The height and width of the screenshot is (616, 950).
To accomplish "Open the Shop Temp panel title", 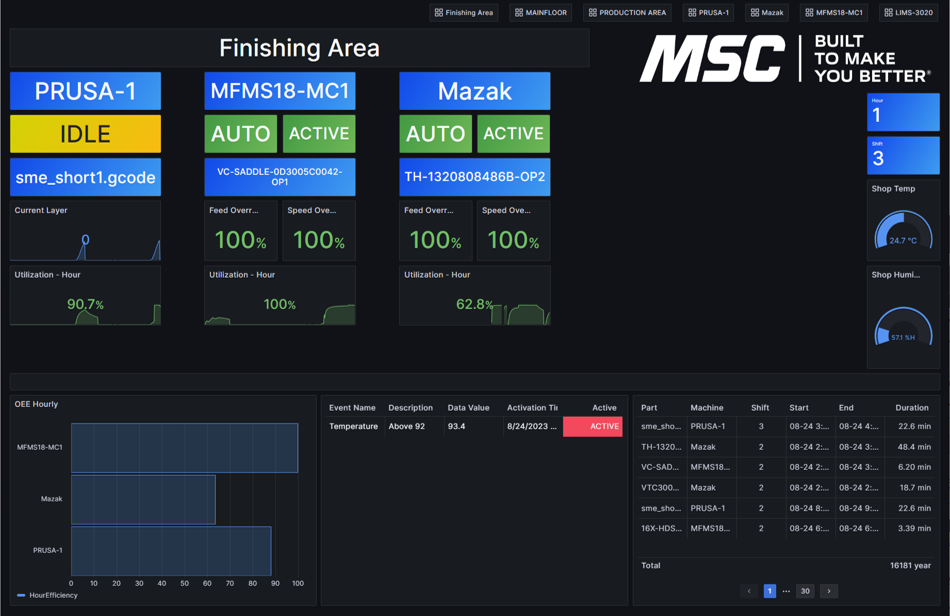I will coord(893,188).
